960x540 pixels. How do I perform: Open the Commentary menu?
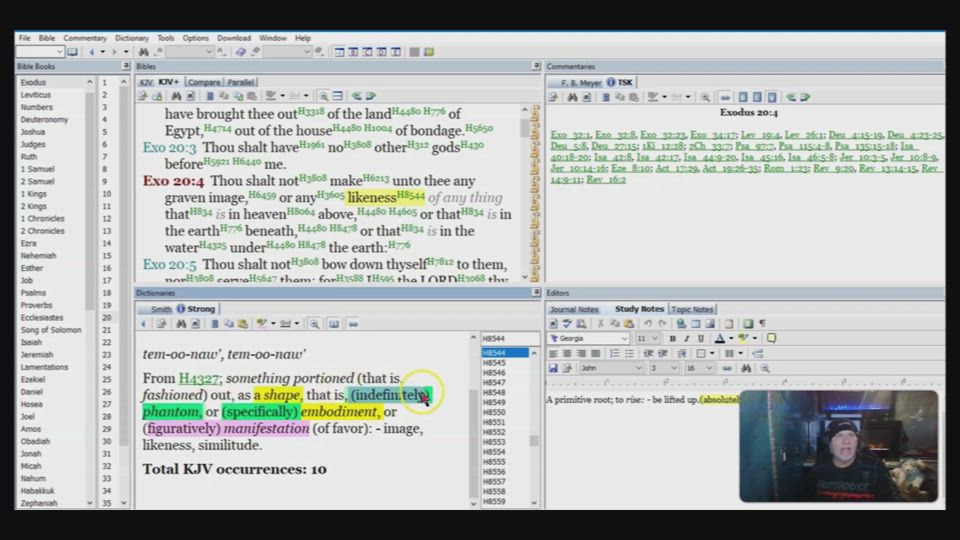pyautogui.click(x=85, y=38)
